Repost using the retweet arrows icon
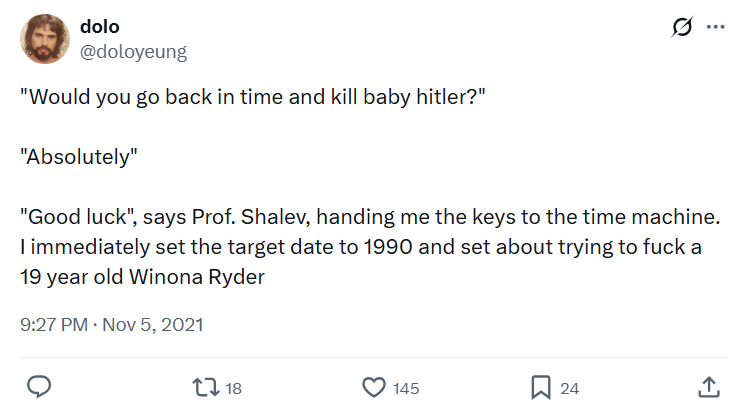This screenshot has width=742, height=410. 206,387
